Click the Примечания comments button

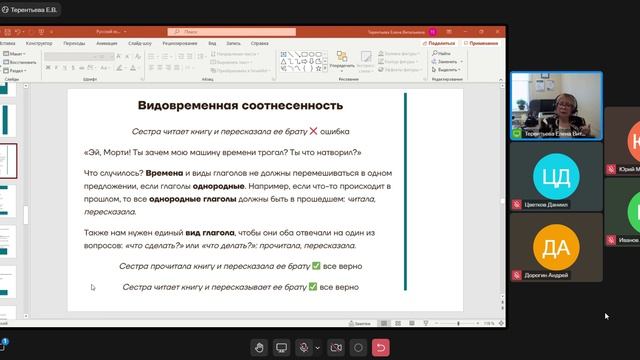481,43
